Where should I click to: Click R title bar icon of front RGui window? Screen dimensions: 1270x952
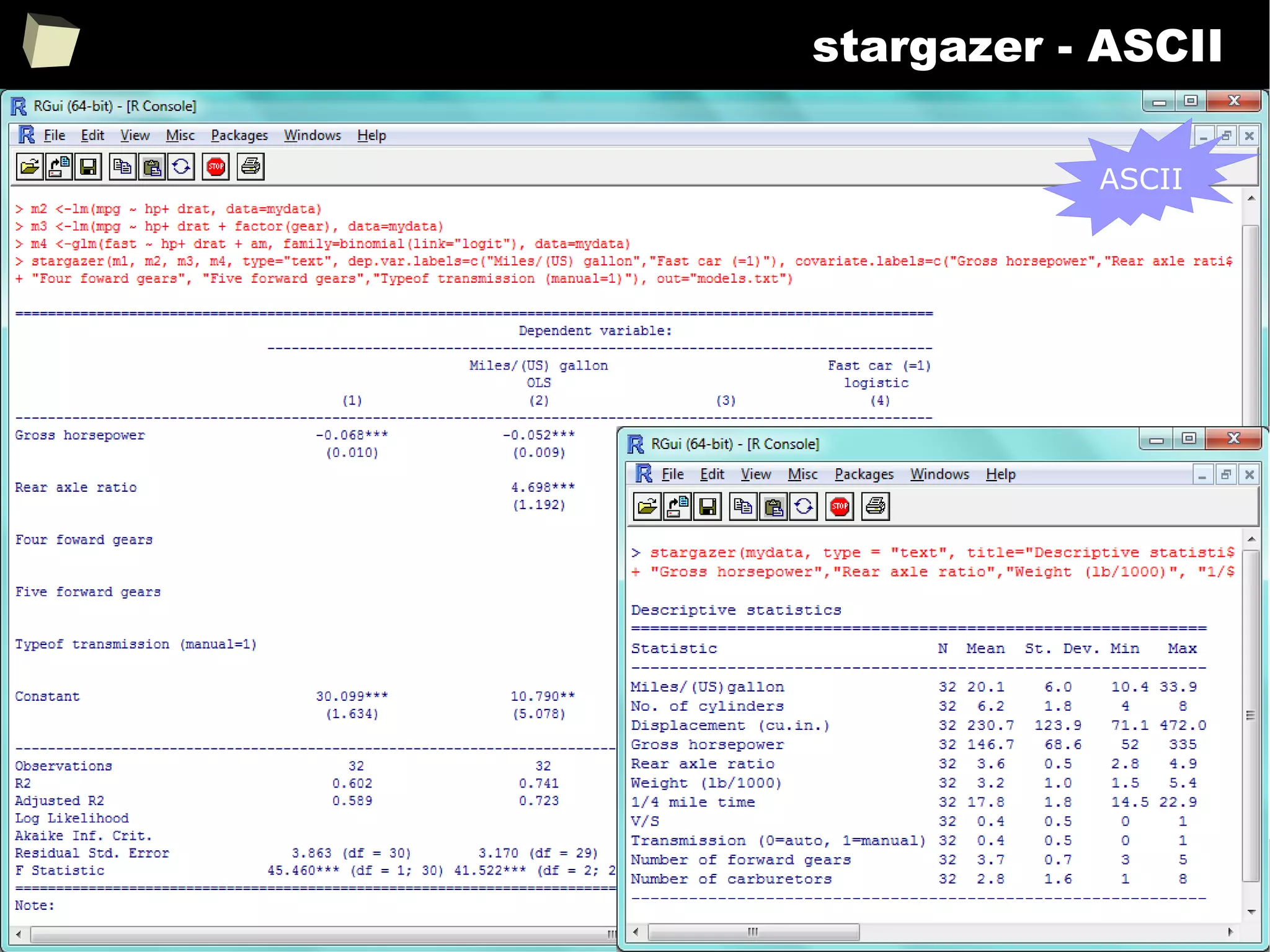(636, 444)
